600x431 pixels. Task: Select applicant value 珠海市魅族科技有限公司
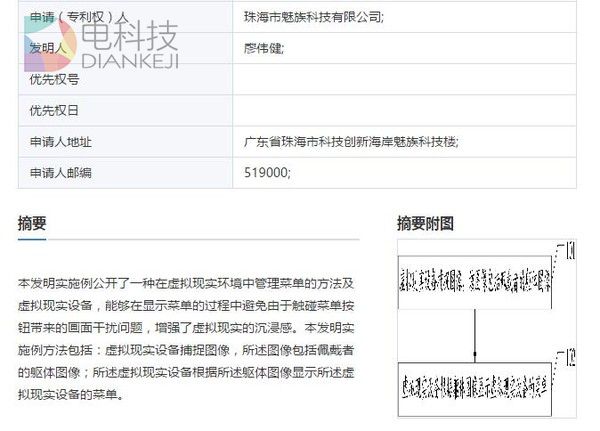(313, 17)
